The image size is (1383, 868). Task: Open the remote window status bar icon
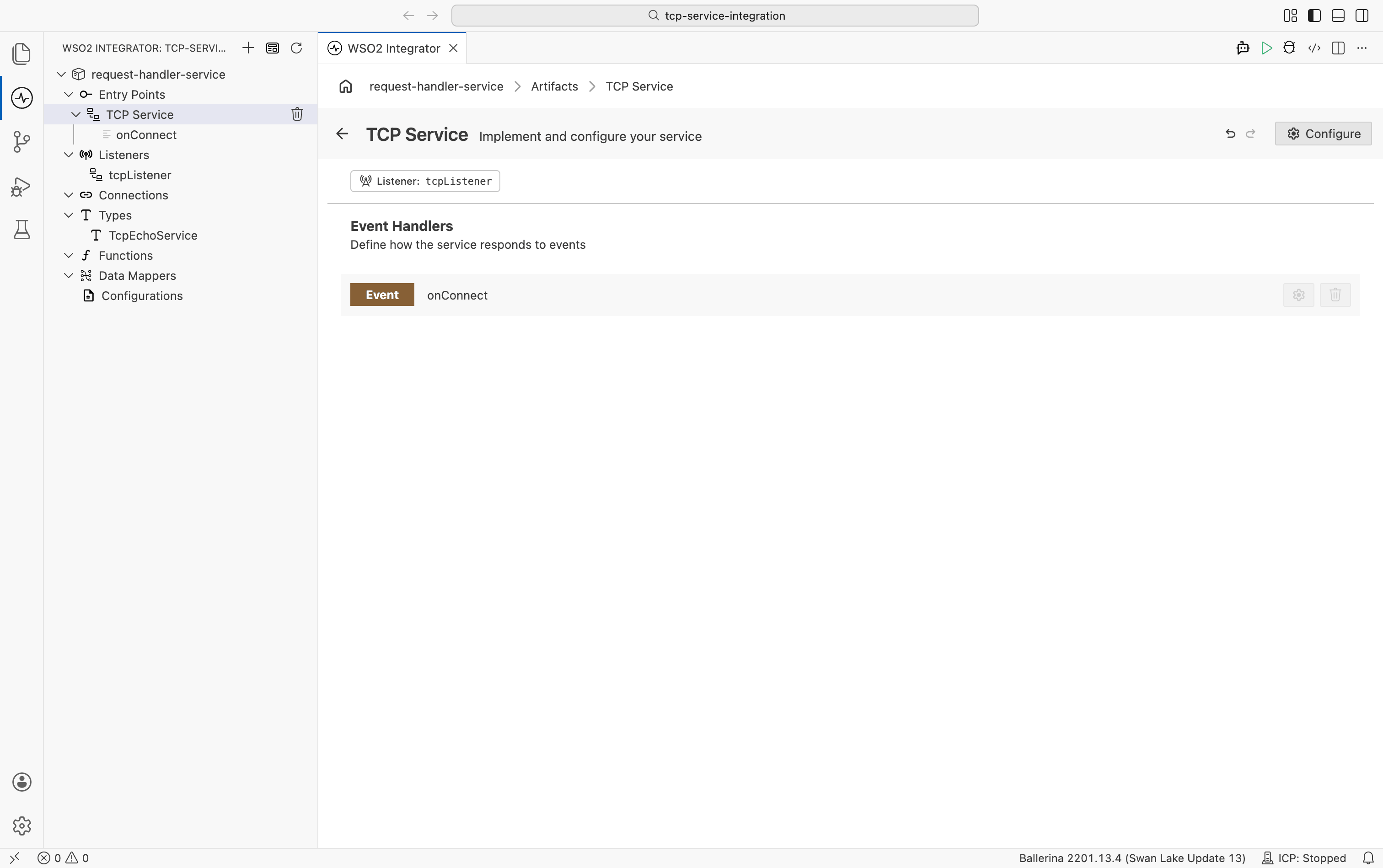point(15,857)
